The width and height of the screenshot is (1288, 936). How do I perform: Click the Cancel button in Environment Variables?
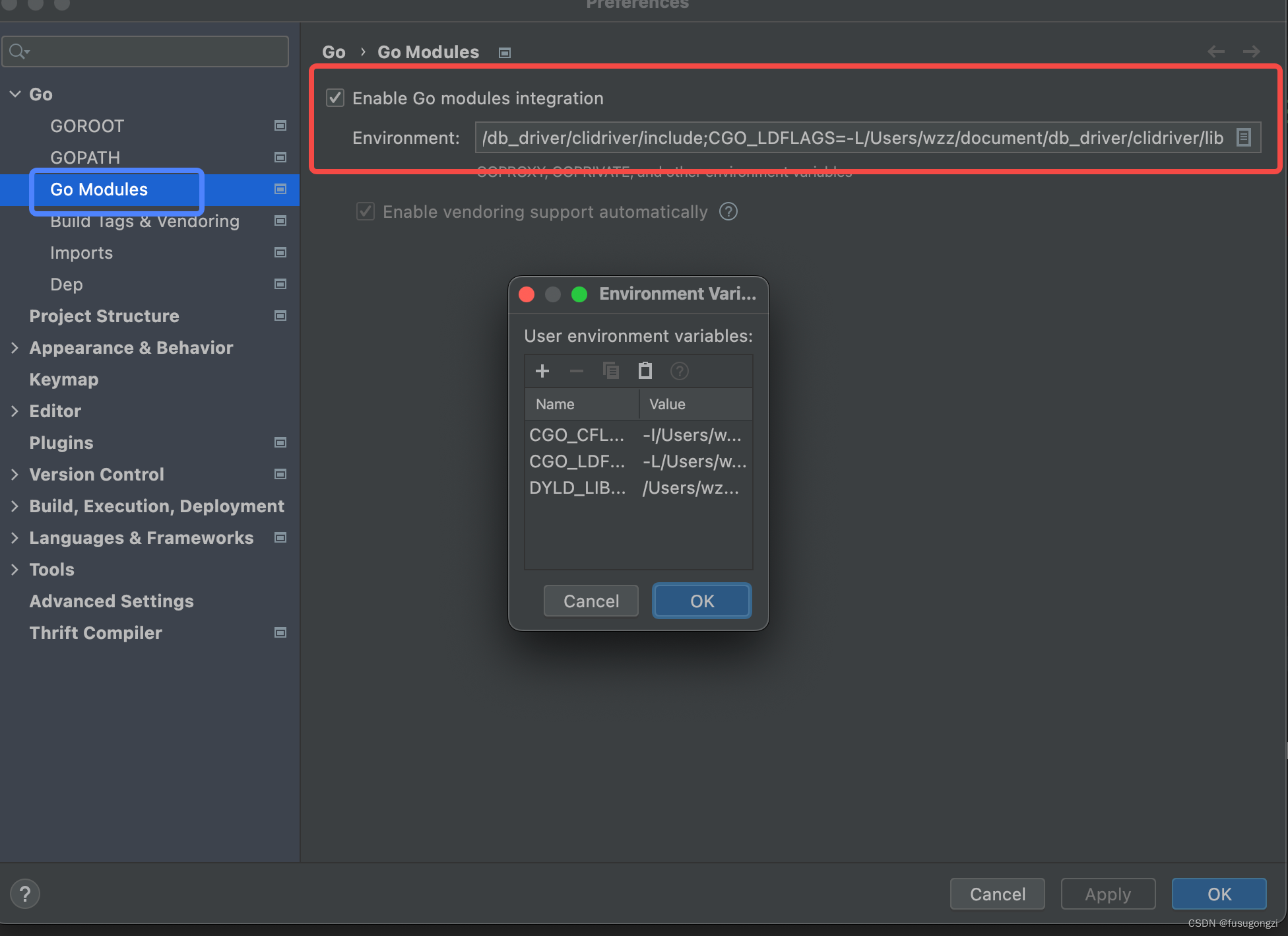pyautogui.click(x=592, y=600)
